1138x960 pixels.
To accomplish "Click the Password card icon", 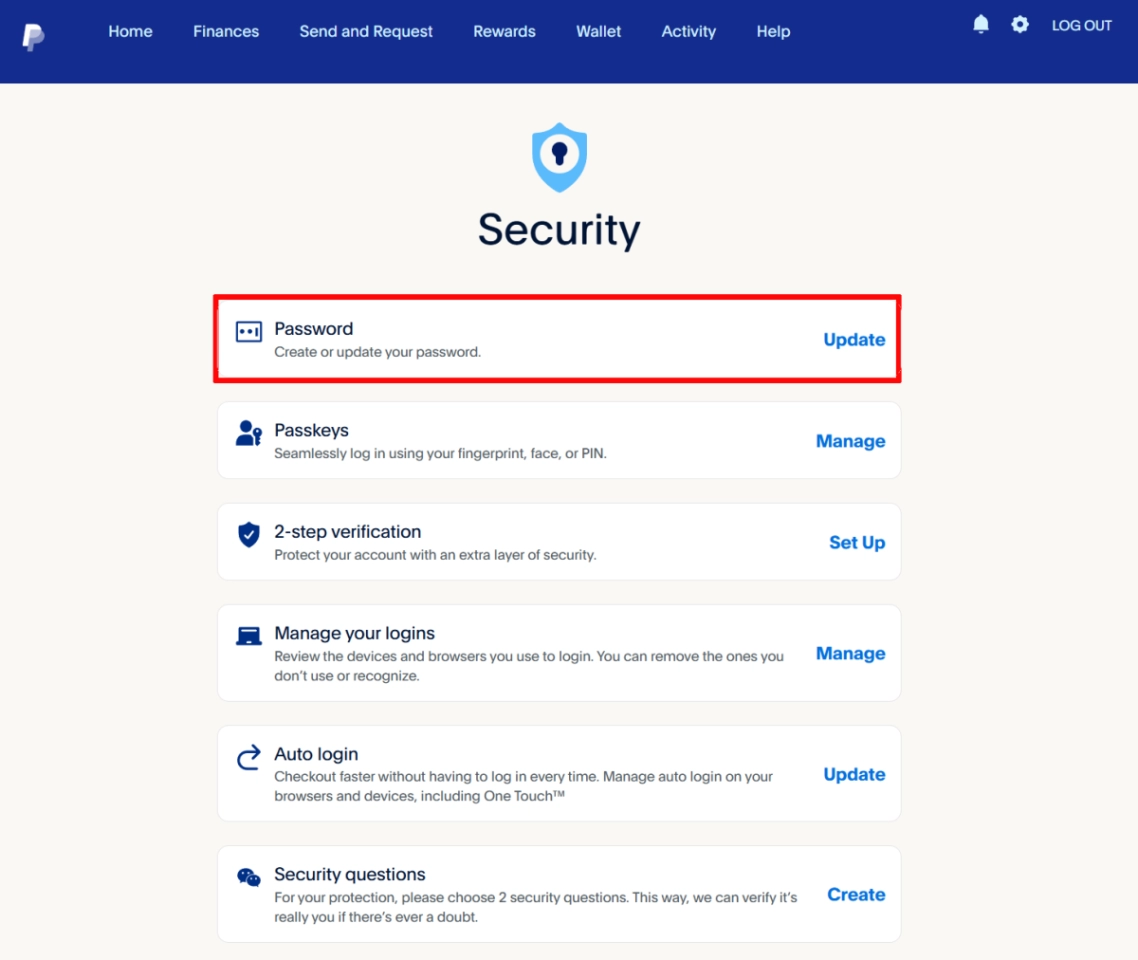I will click(x=249, y=330).
